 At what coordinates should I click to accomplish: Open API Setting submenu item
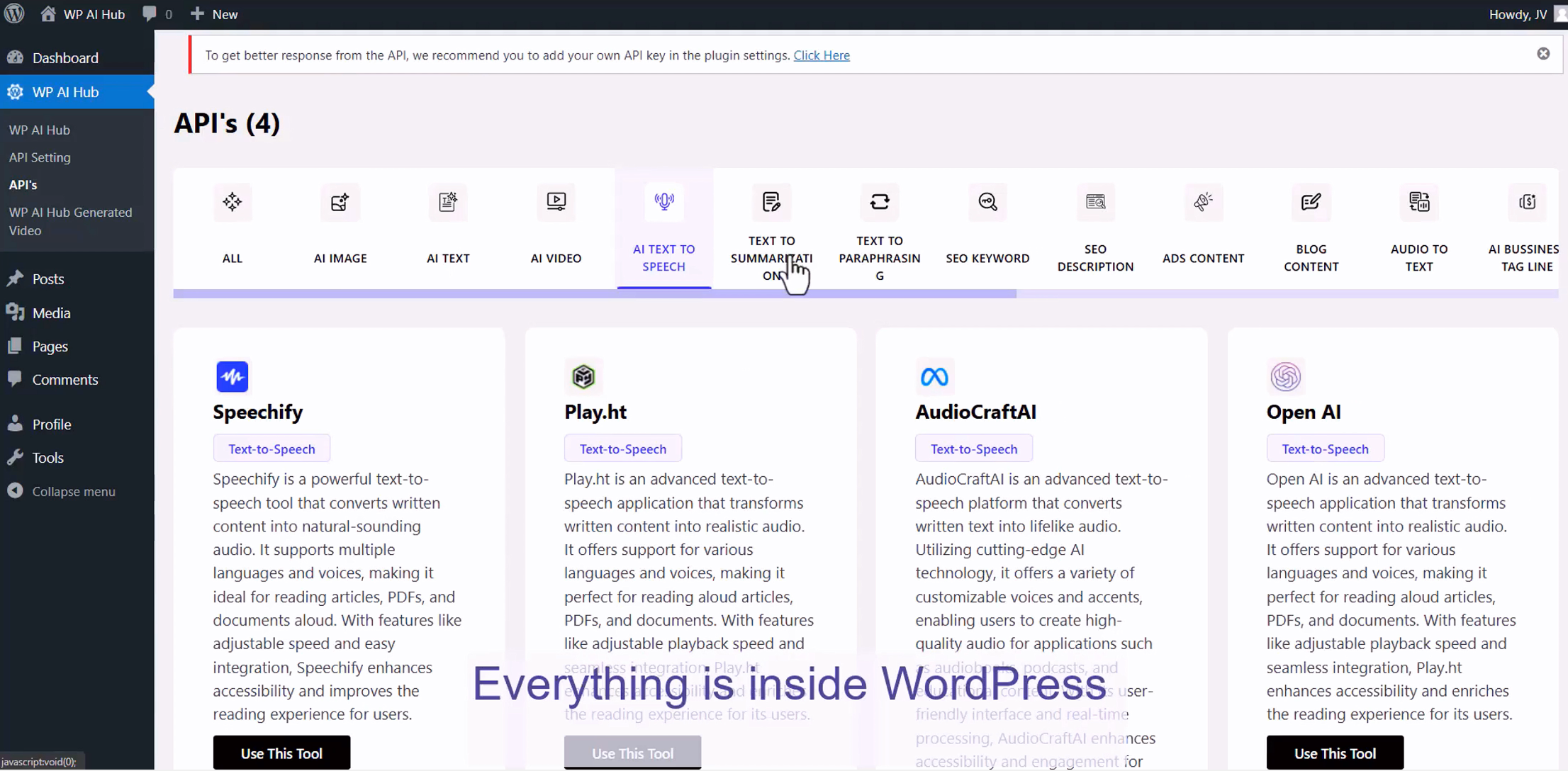[40, 157]
